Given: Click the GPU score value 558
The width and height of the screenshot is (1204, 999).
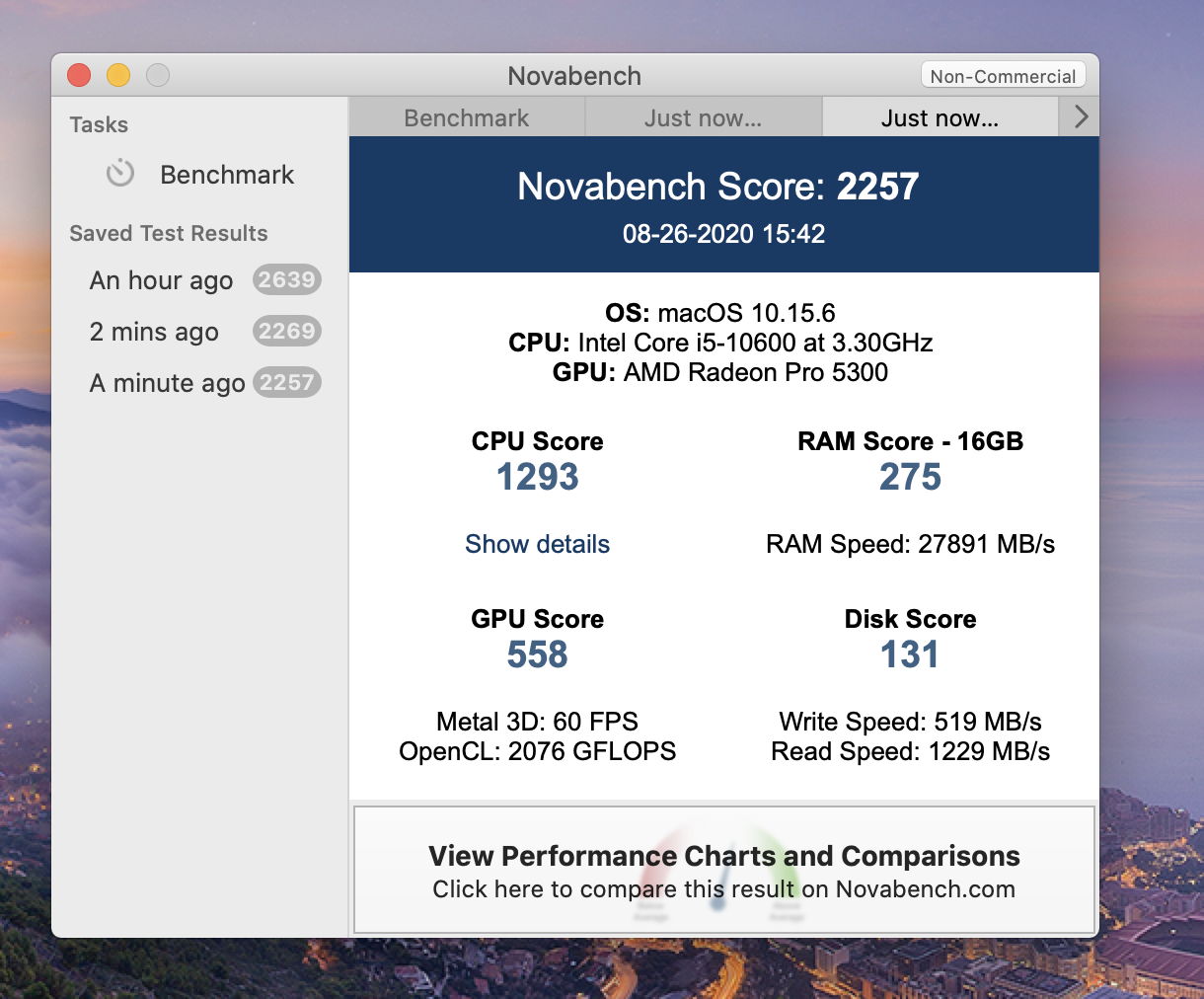Looking at the screenshot, I should (x=538, y=654).
